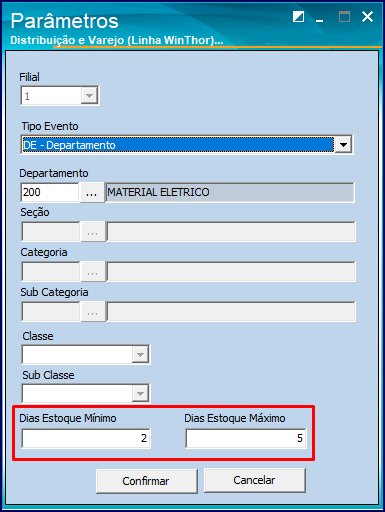Click the Dias Estoque Máximo label

[x=235, y=418]
